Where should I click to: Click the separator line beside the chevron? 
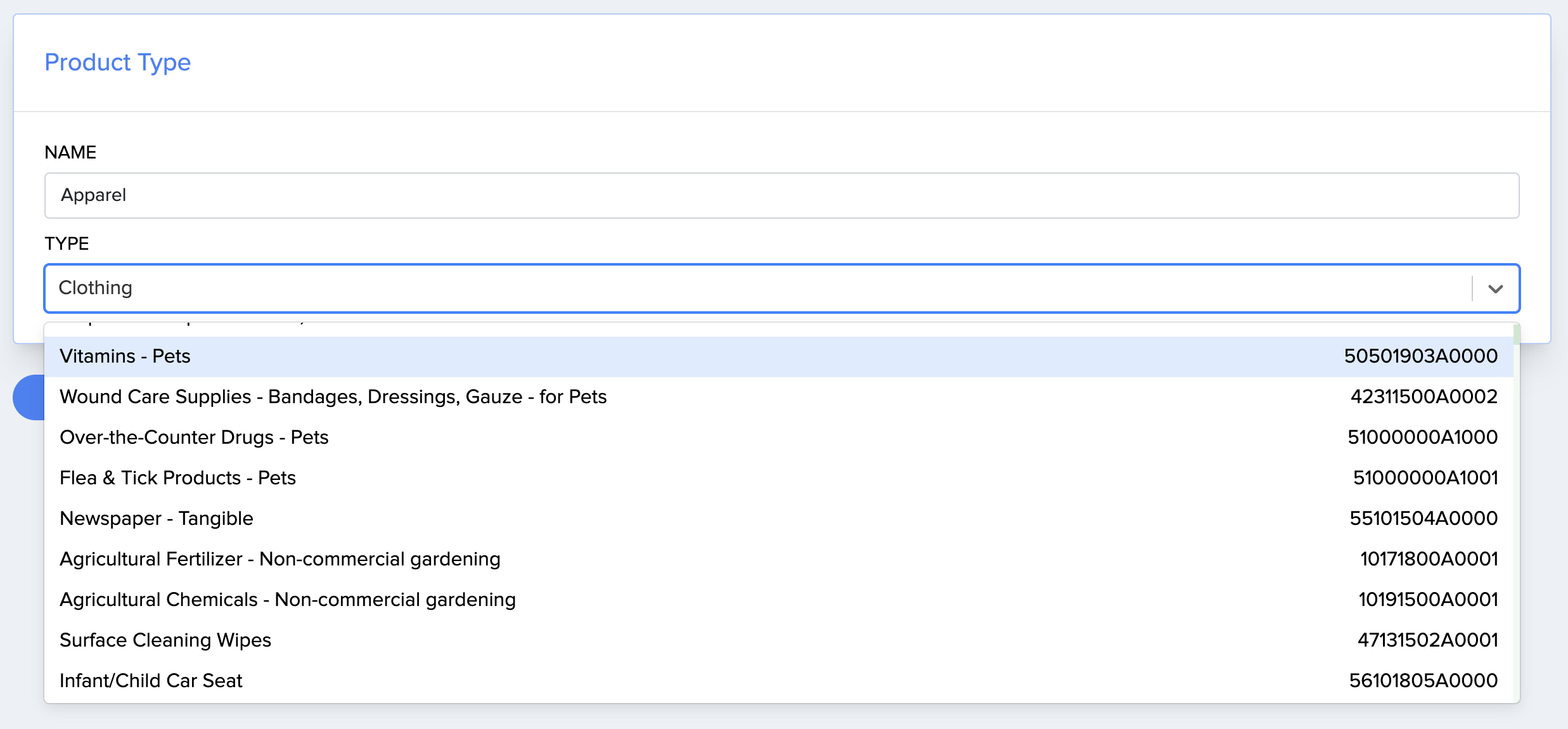1472,289
